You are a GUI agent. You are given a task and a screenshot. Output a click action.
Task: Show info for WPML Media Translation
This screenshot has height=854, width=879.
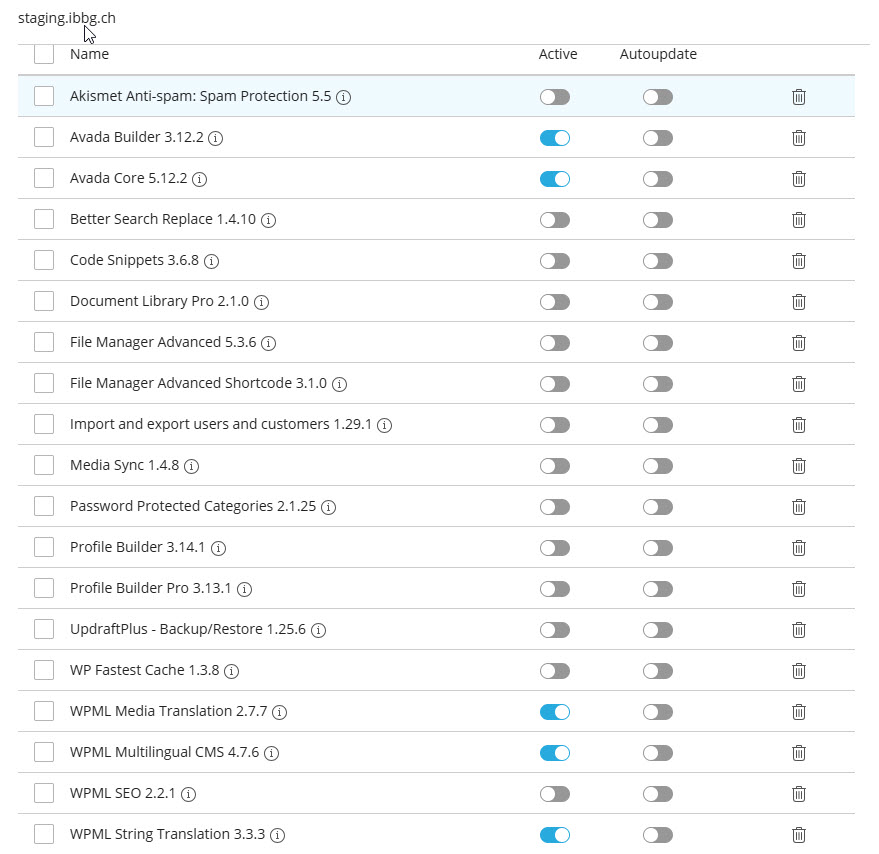(279, 712)
